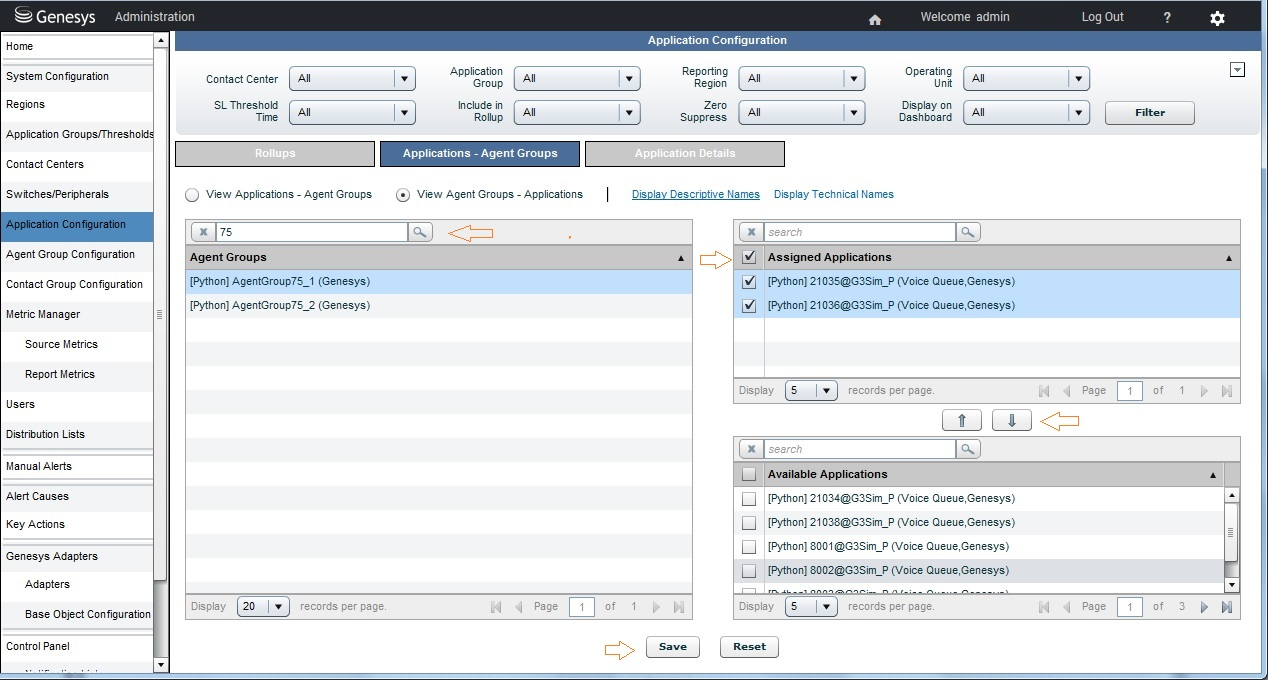Save the application assignment changes
1268x680 pixels.
tap(673, 647)
